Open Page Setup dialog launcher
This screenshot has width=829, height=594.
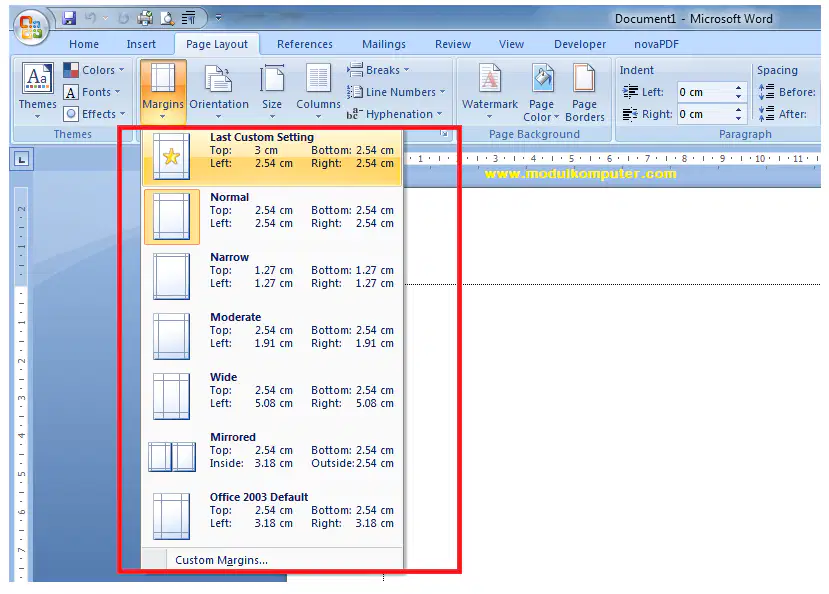(445, 134)
